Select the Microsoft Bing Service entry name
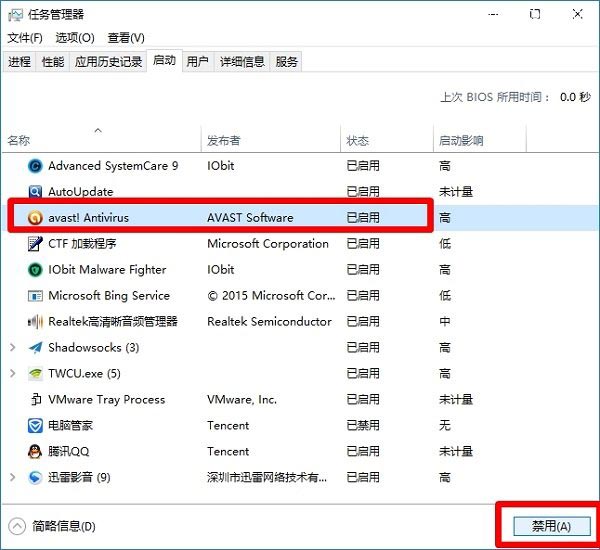 109,296
